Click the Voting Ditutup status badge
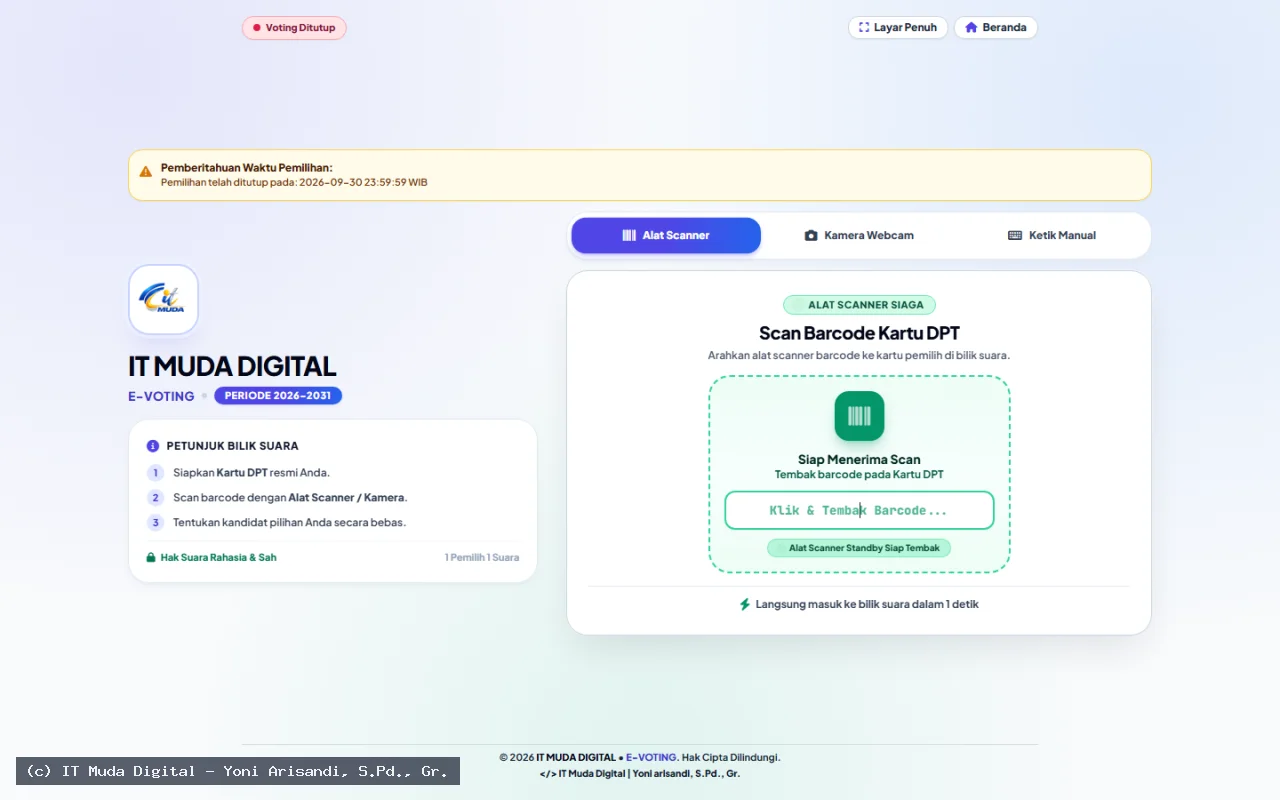Viewport: 1280px width, 800px height. 294,28
